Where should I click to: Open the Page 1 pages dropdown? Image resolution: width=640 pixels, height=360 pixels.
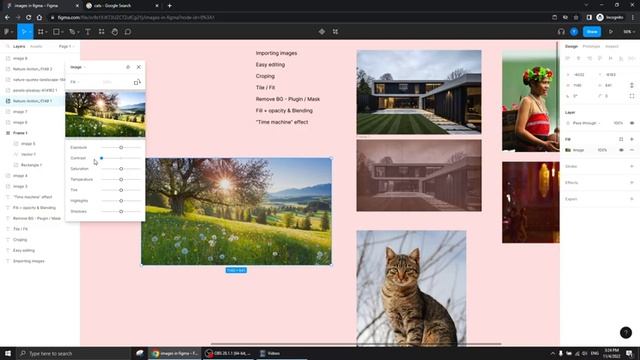point(66,47)
